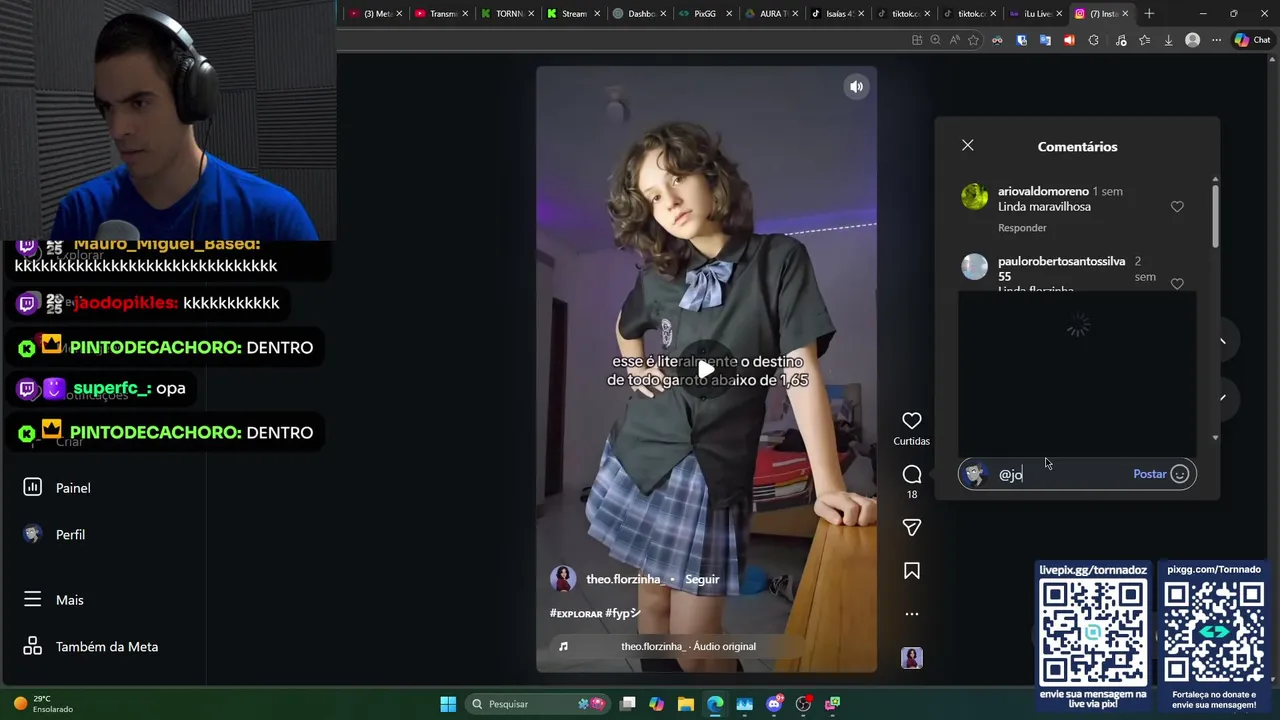Open the browser extensions puzzle icon

click(x=1093, y=40)
